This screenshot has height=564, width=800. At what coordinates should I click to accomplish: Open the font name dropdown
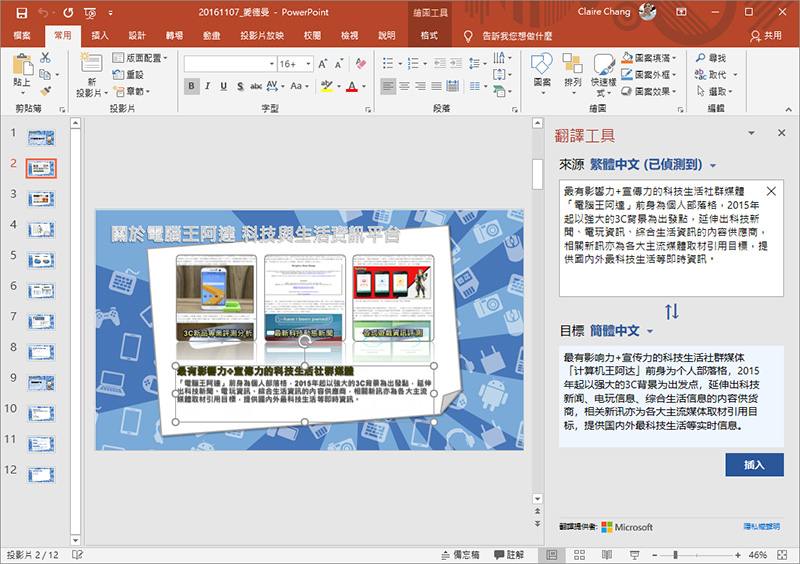click(271, 64)
